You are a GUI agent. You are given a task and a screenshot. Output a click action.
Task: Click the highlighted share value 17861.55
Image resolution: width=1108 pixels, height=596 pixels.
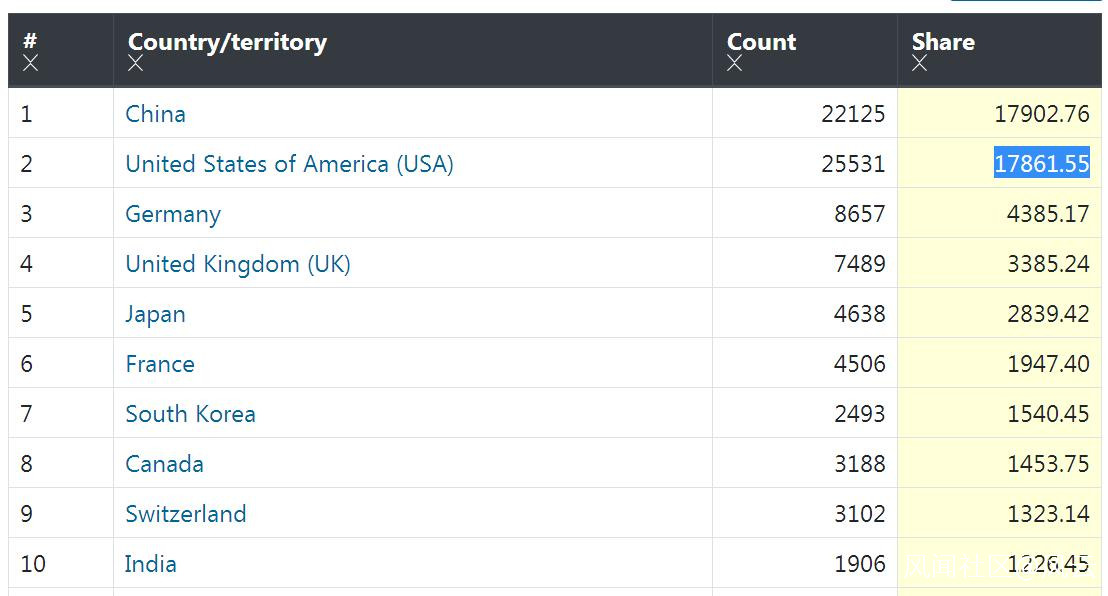tap(1041, 164)
